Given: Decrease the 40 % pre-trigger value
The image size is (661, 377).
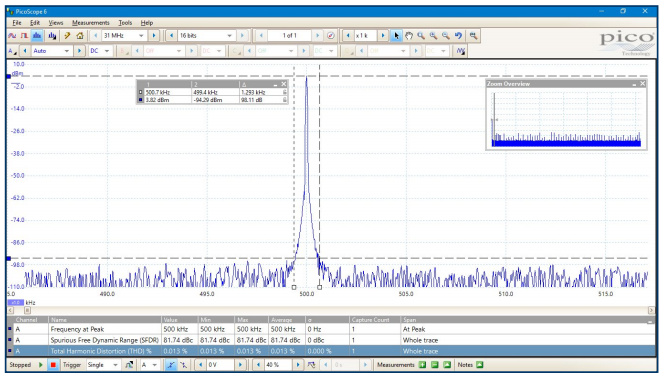Looking at the screenshot, I should click(258, 365).
